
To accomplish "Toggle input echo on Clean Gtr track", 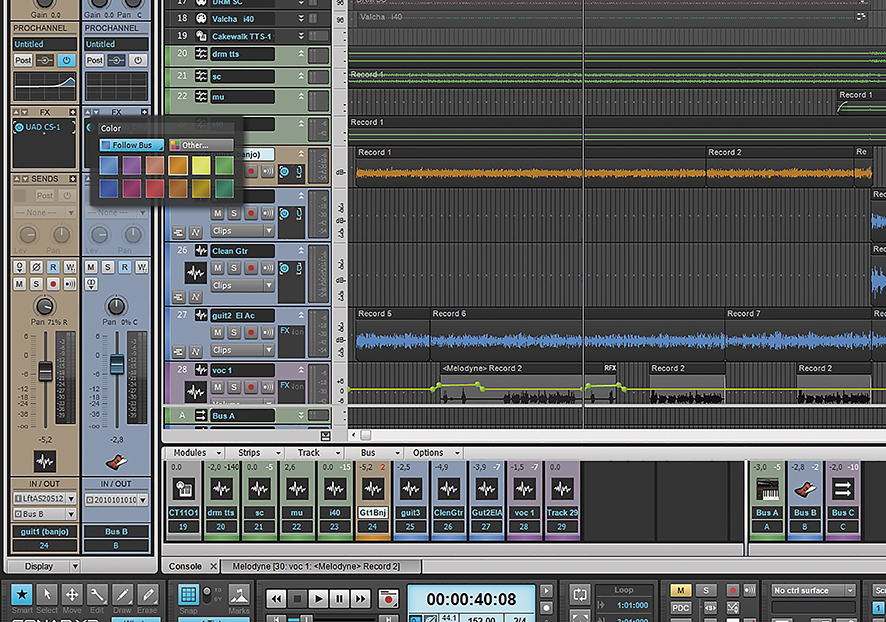I will tap(268, 268).
